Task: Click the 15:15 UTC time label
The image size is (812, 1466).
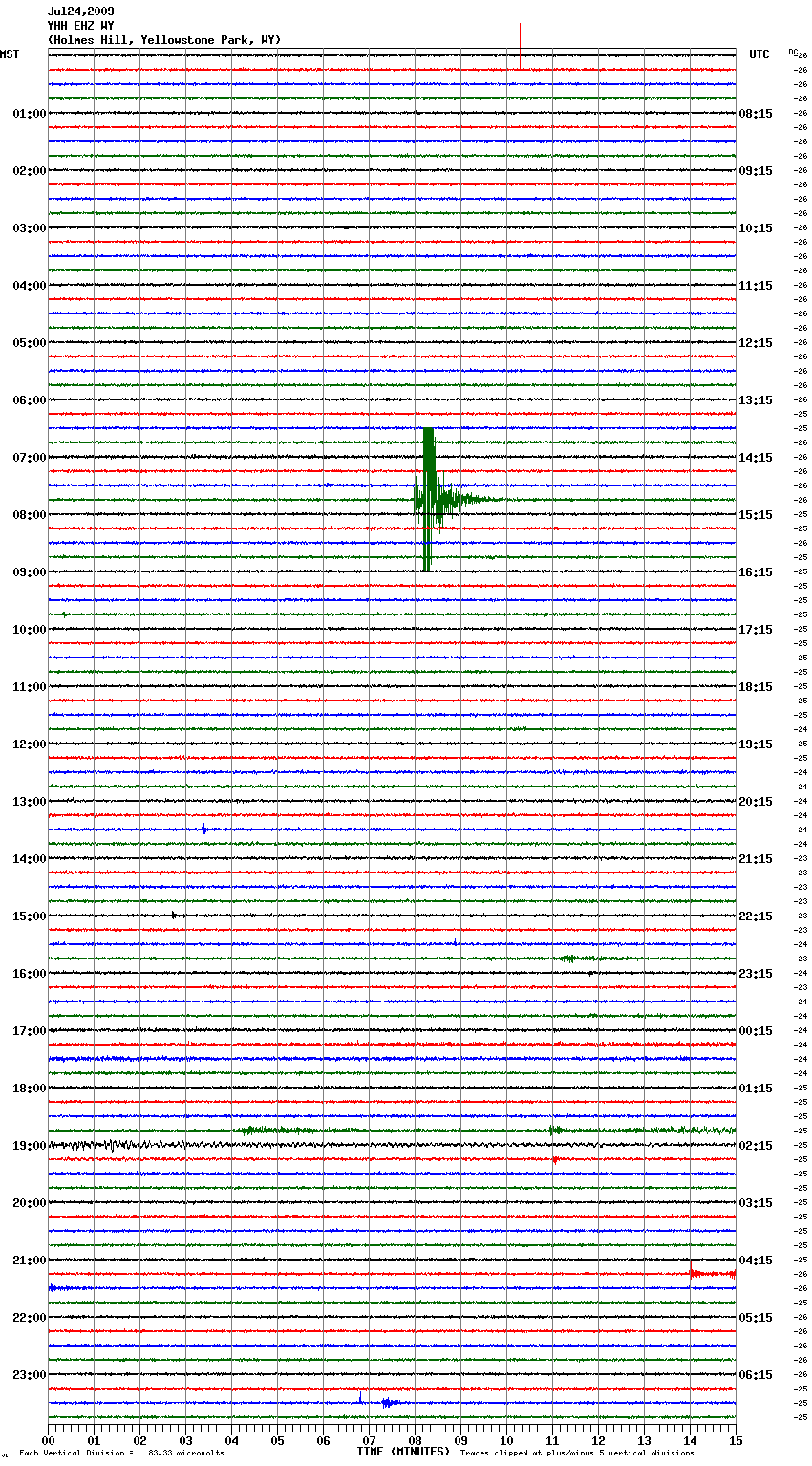Action: (x=756, y=514)
